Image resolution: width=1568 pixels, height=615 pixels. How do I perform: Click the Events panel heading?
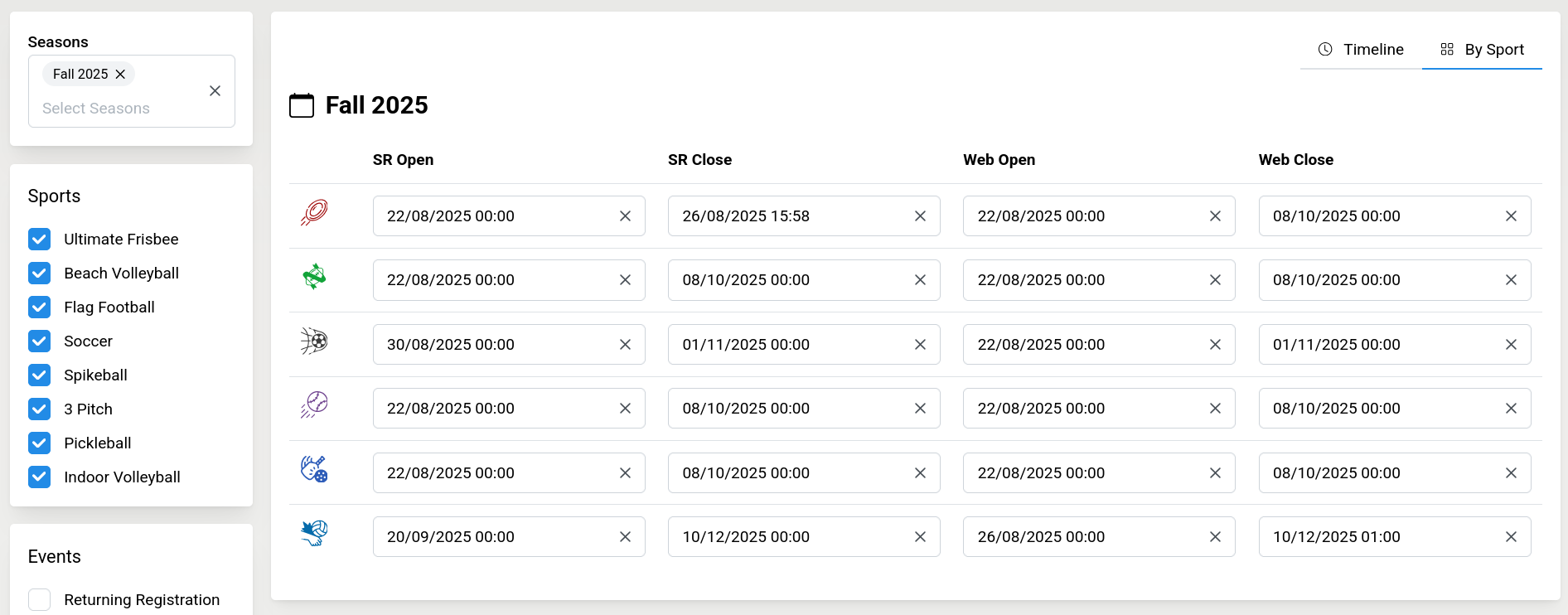tap(54, 557)
